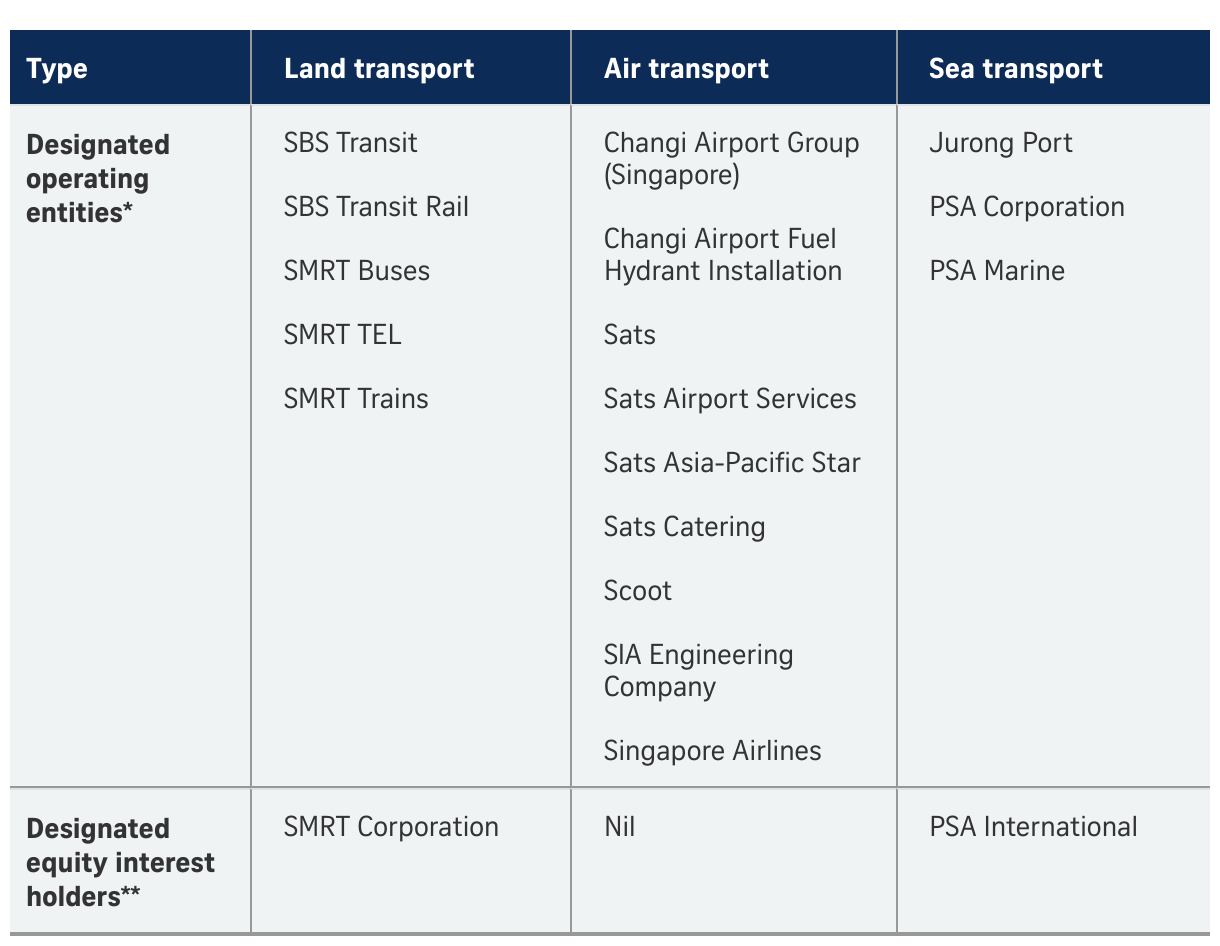Image resolution: width=1220 pixels, height=946 pixels.
Task: Click the Land transport column header
Action: [x=379, y=69]
